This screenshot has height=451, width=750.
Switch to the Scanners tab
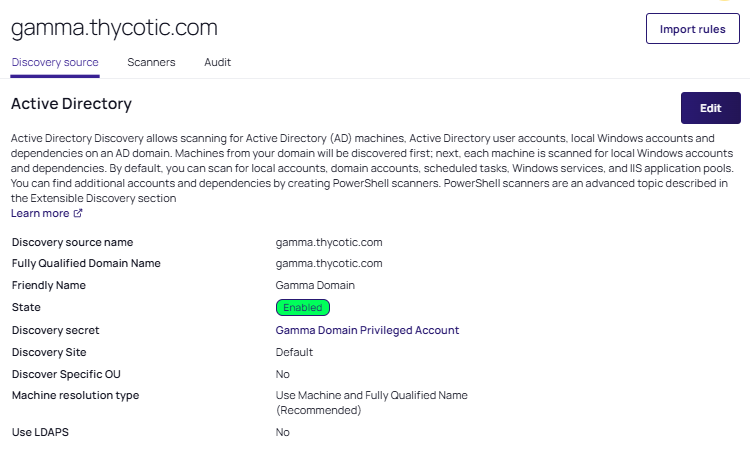(151, 62)
